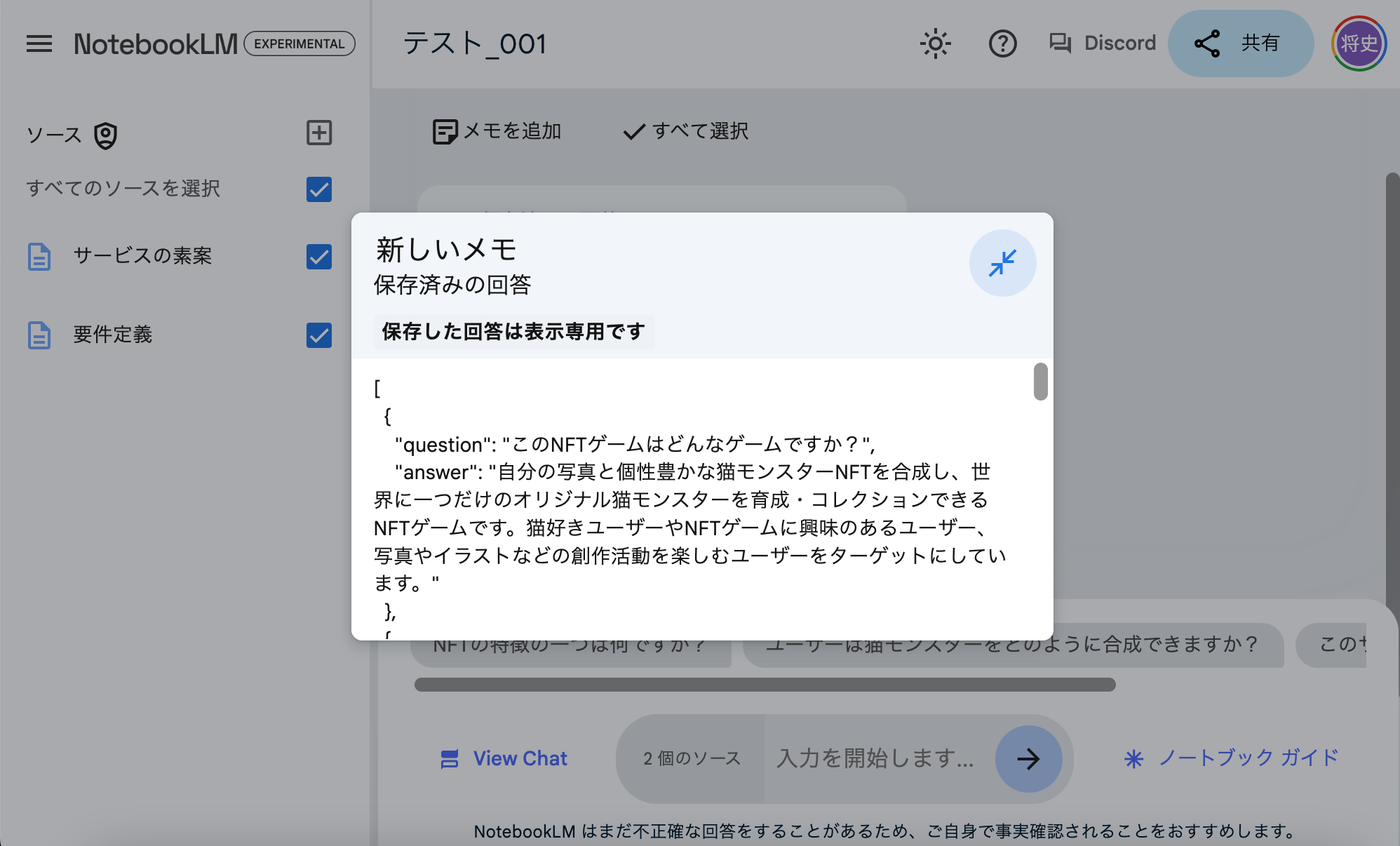Click the View Chat icon
The width and height of the screenshot is (1400, 846).
point(450,759)
